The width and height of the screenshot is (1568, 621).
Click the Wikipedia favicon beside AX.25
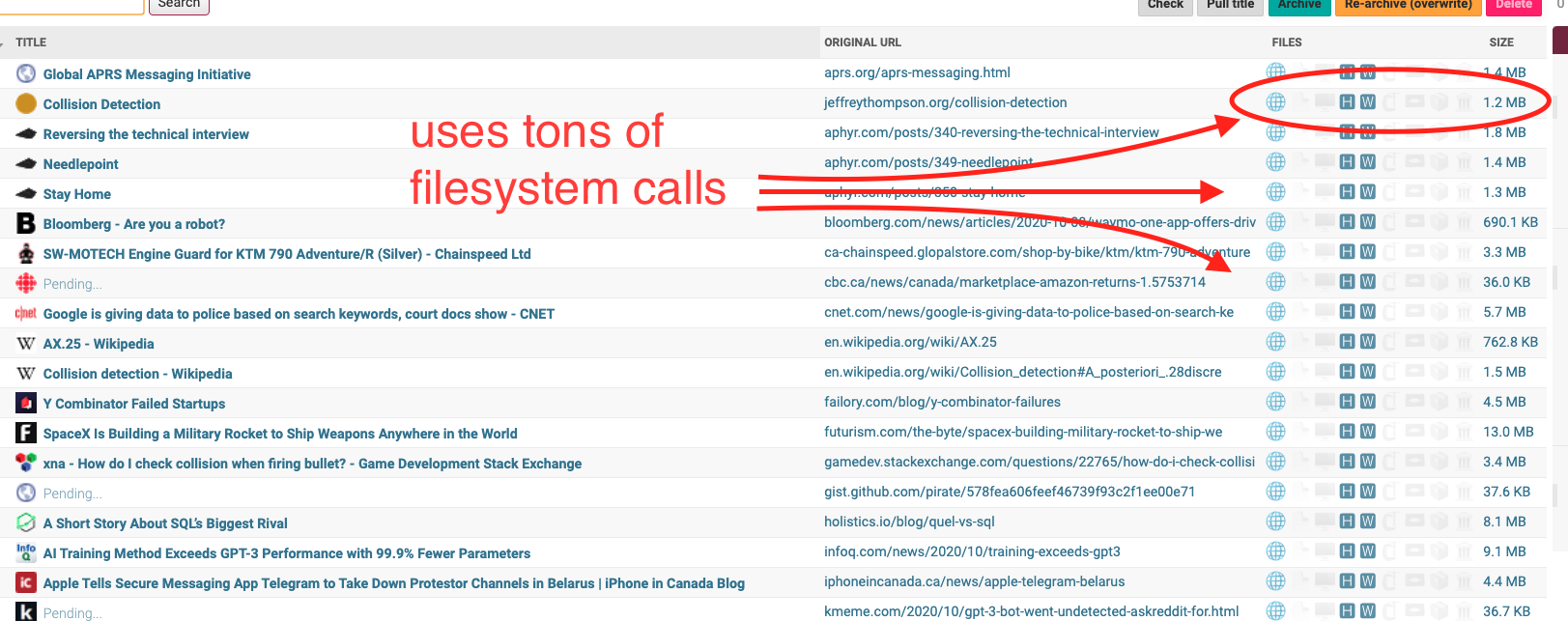[26, 343]
